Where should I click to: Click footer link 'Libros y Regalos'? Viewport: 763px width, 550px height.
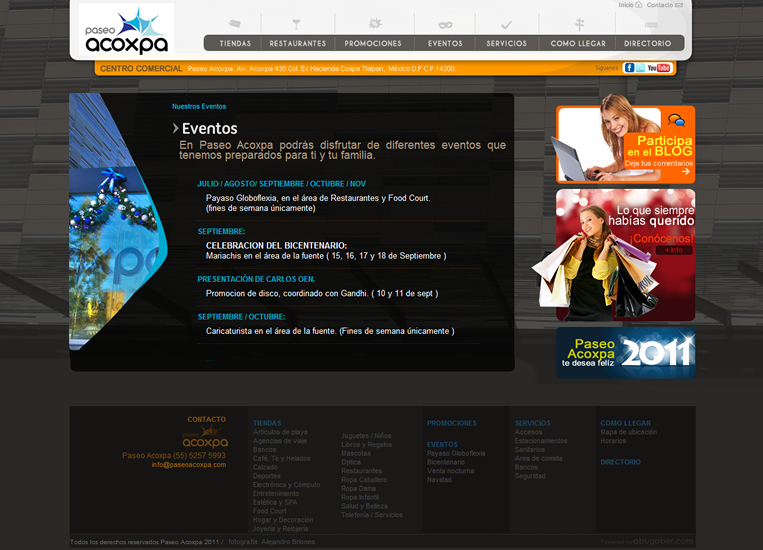[x=366, y=444]
